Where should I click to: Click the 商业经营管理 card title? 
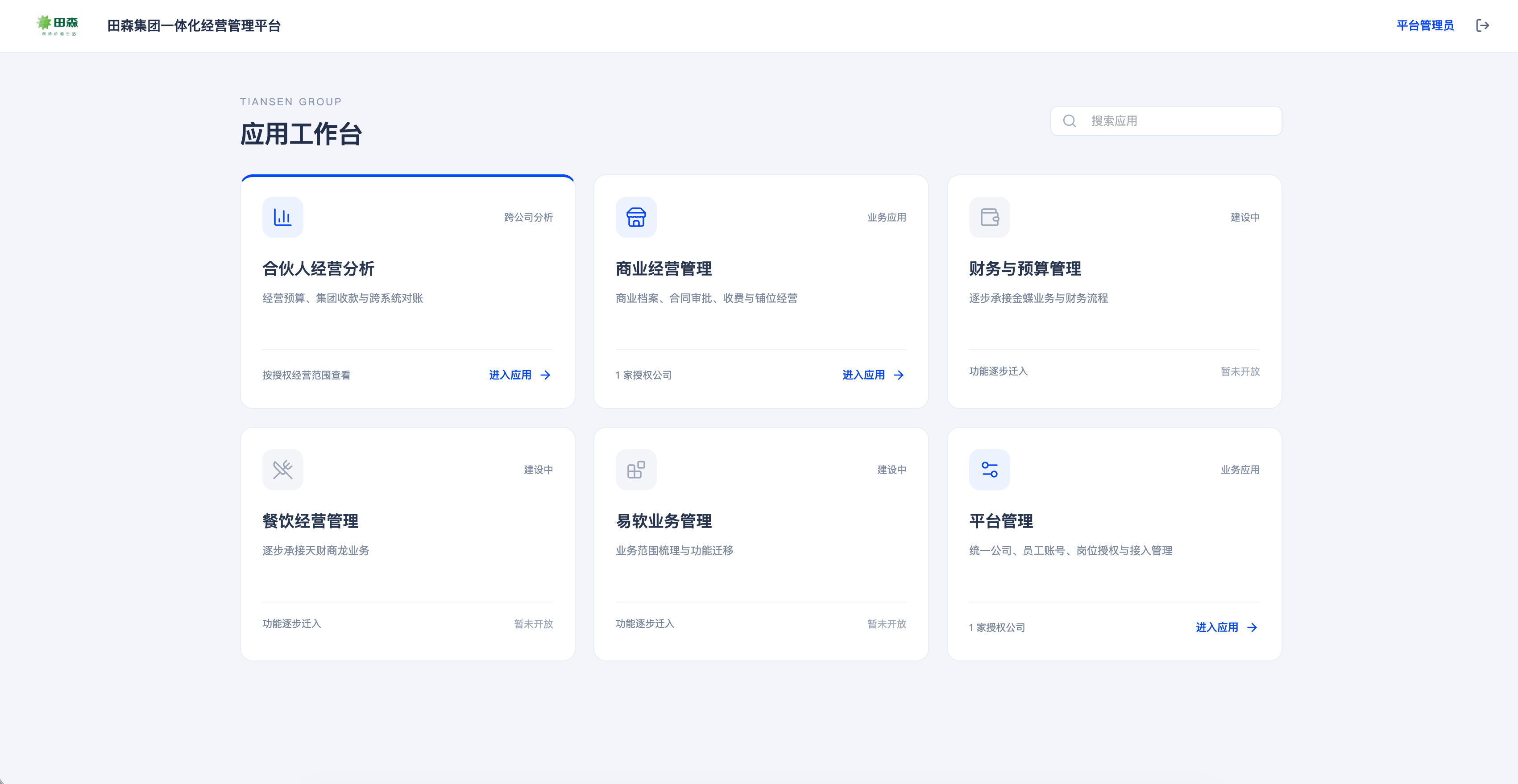(x=664, y=268)
